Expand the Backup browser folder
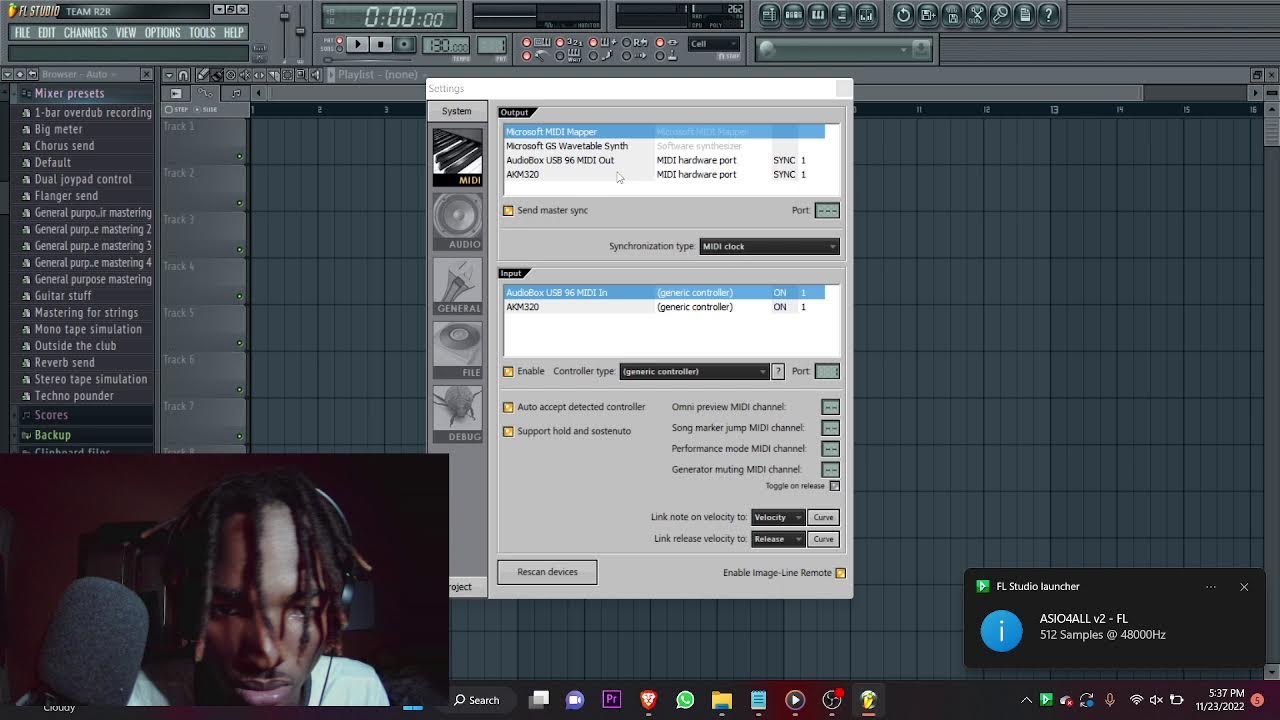Image resolution: width=1280 pixels, height=720 pixels. (52, 435)
